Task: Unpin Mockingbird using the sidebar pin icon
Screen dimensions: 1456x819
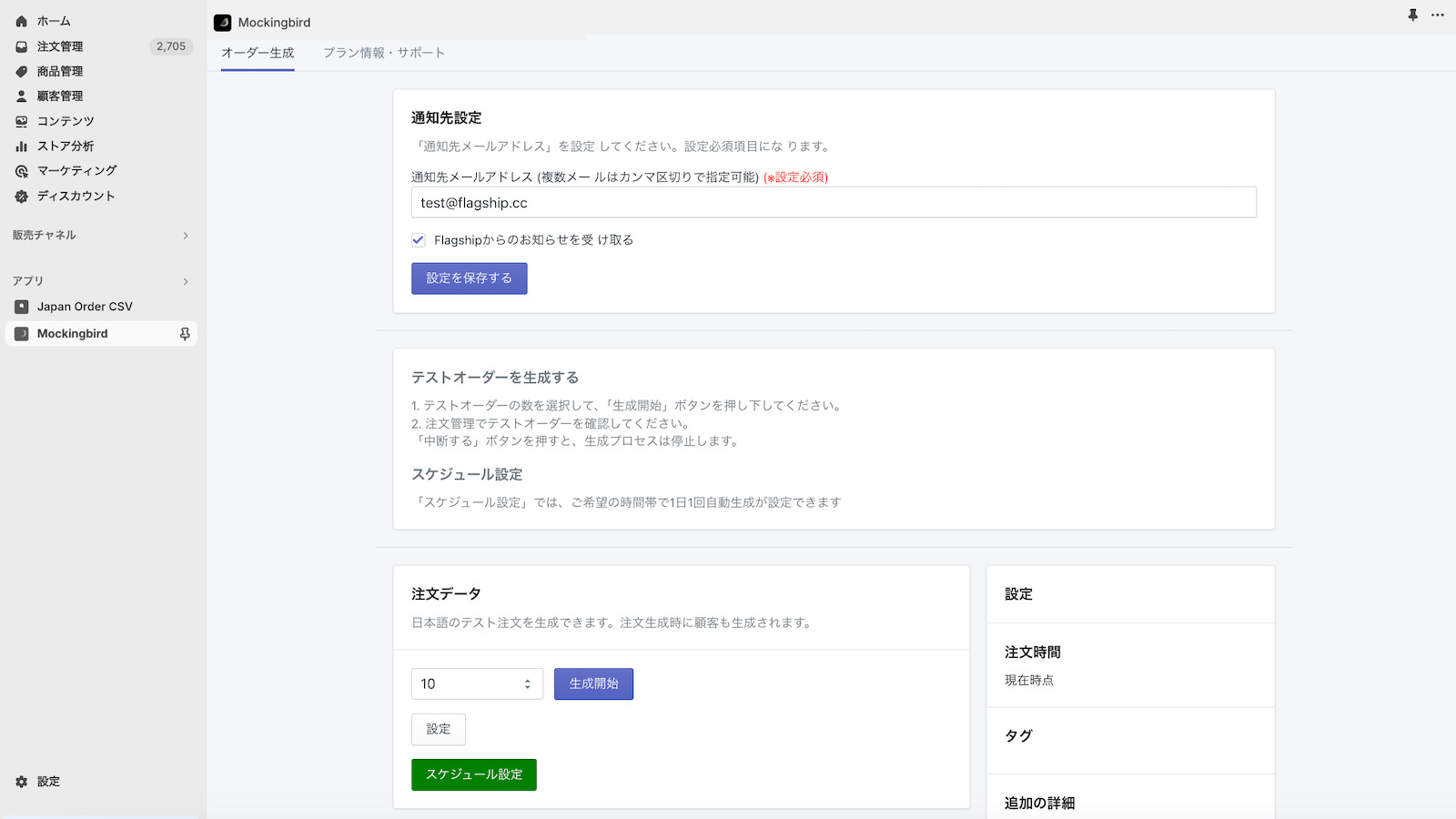Action: tap(185, 334)
